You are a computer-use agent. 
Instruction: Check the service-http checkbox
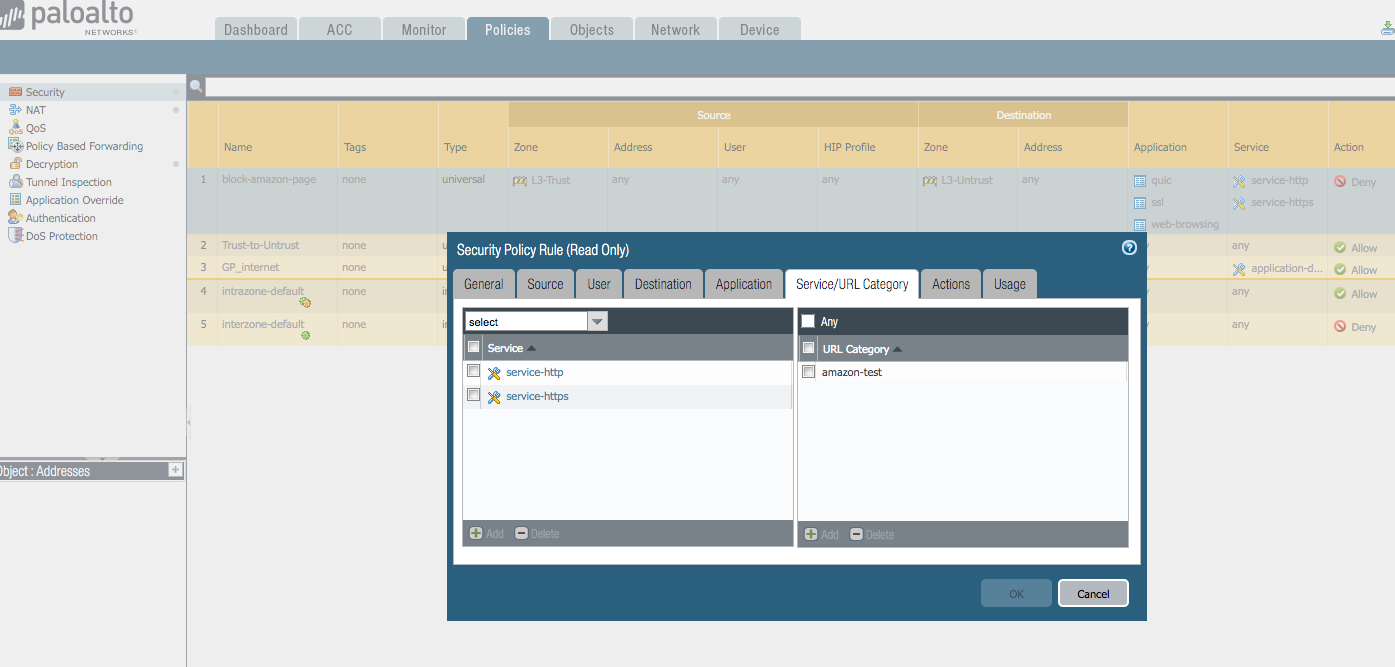tap(474, 371)
